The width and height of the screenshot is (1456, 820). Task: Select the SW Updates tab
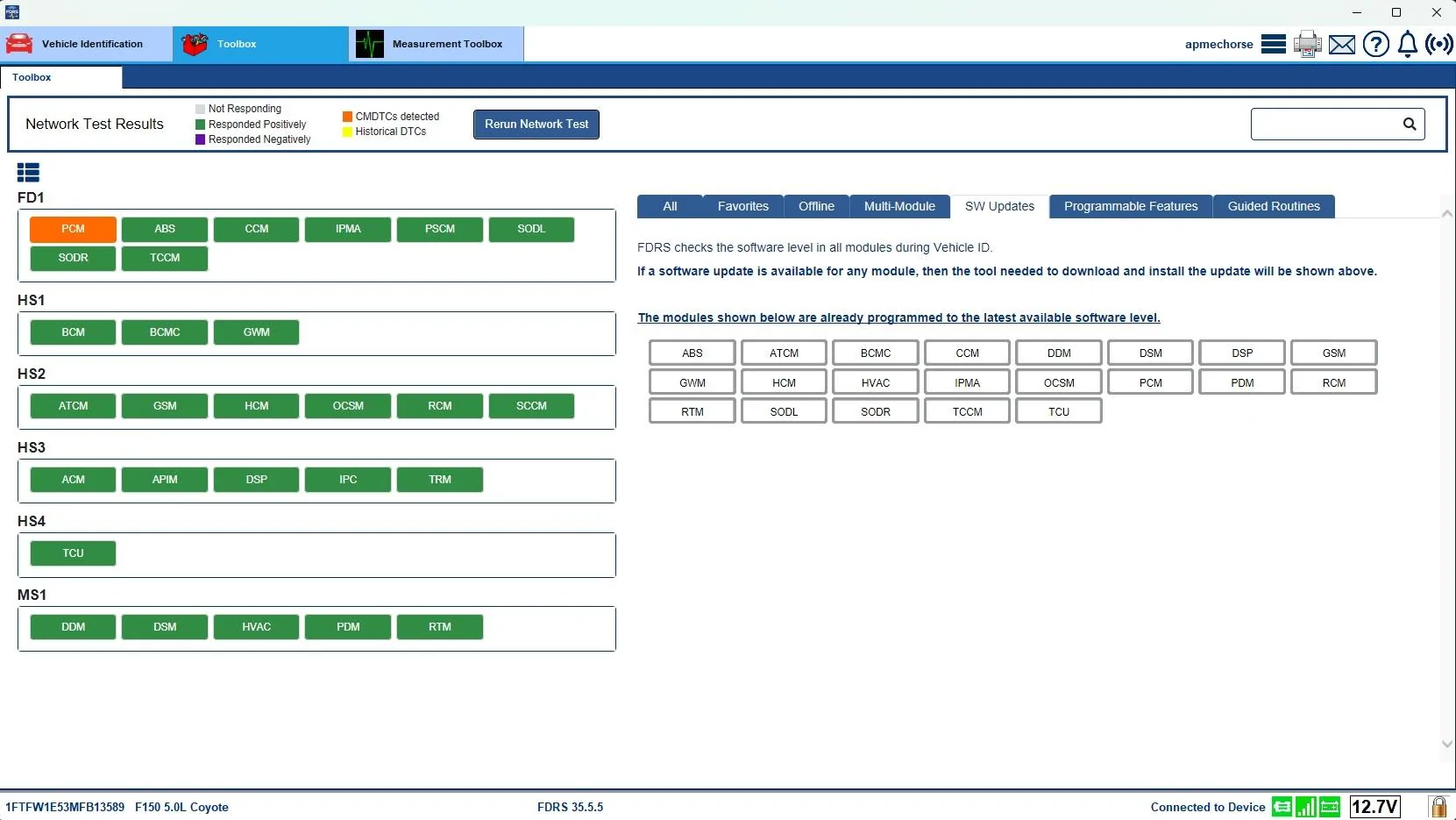coord(999,206)
